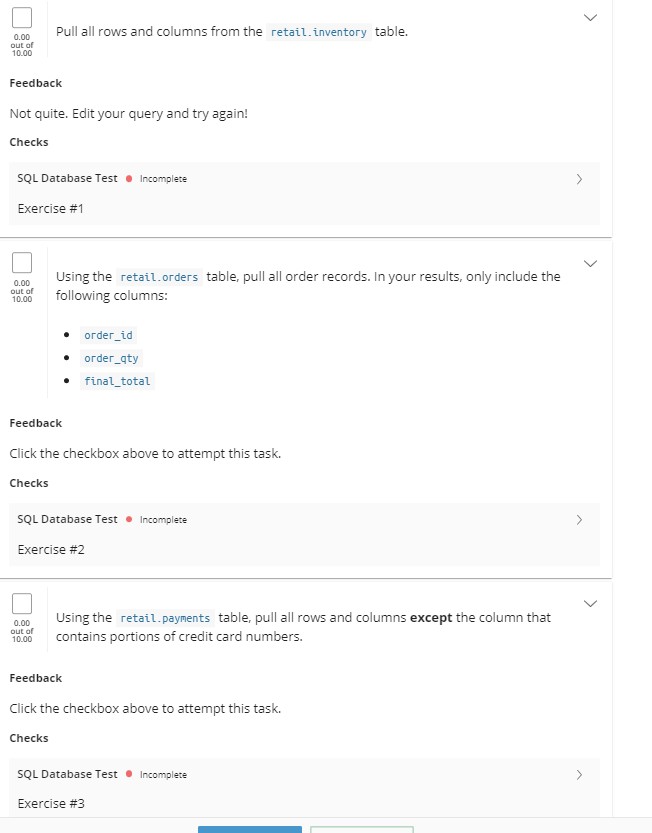
Task: Click the red Incomplete dot for Exercise #1
Action: 130,179
